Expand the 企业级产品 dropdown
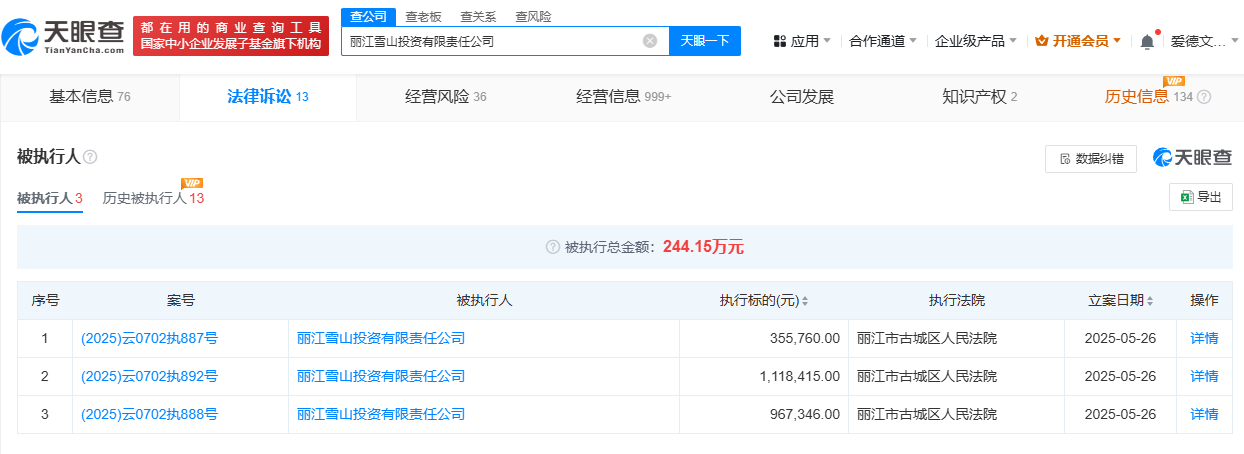This screenshot has height=454, width=1244. (975, 41)
